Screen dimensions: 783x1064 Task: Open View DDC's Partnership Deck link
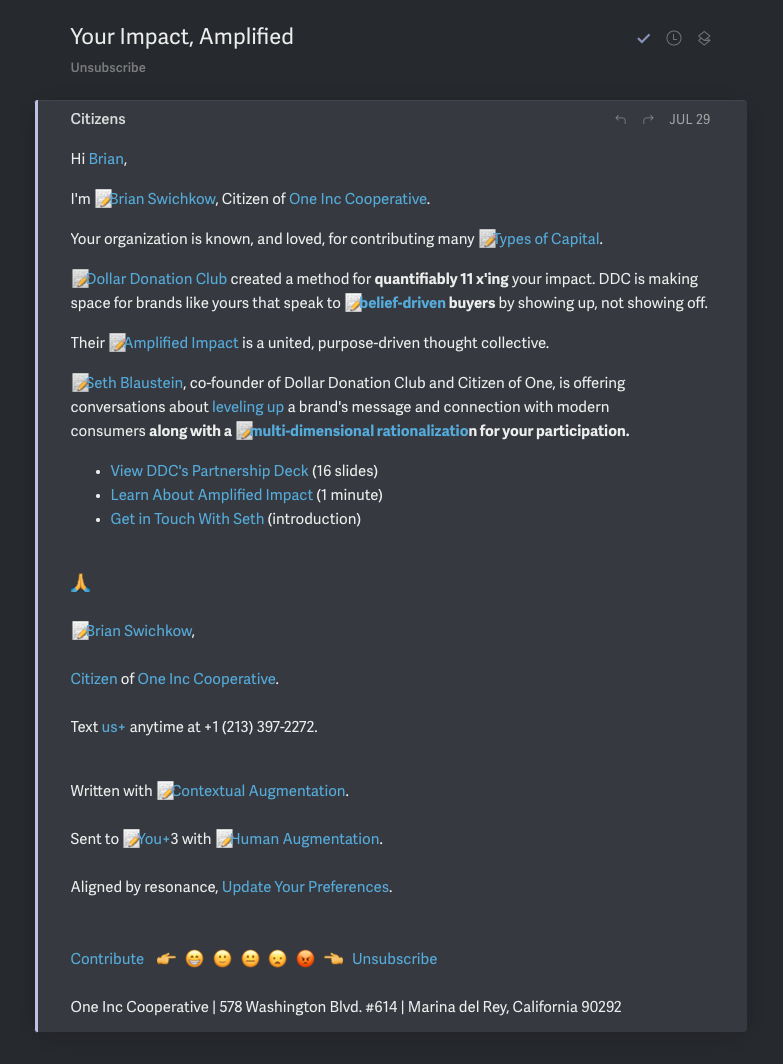click(x=209, y=471)
